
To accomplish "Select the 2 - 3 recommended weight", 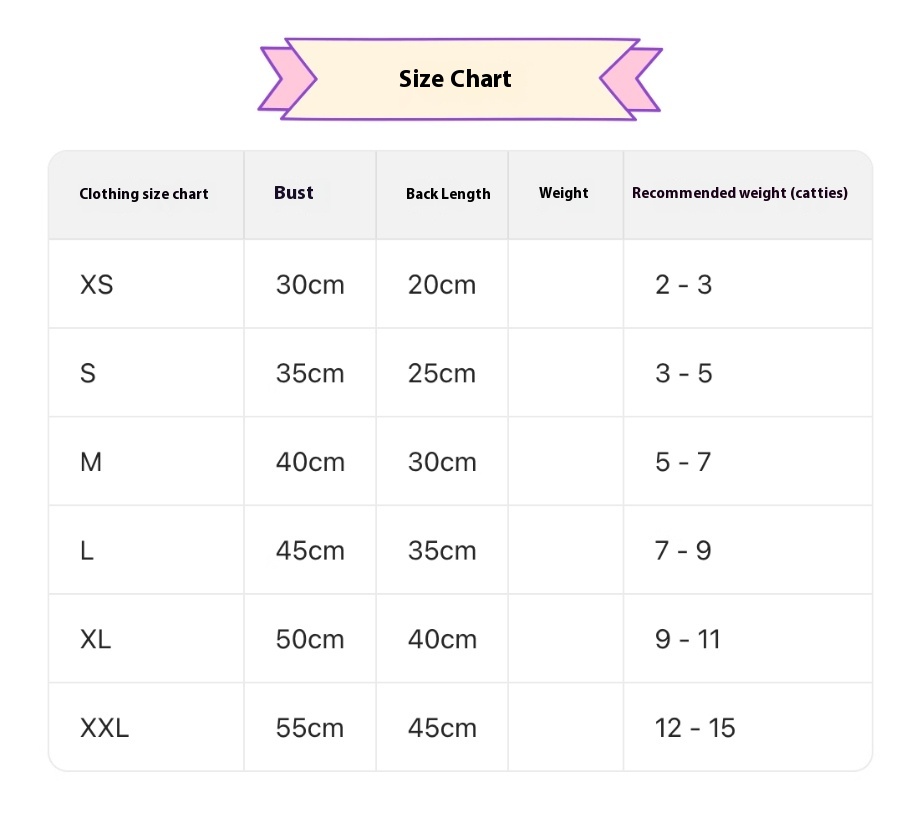I will 684,285.
